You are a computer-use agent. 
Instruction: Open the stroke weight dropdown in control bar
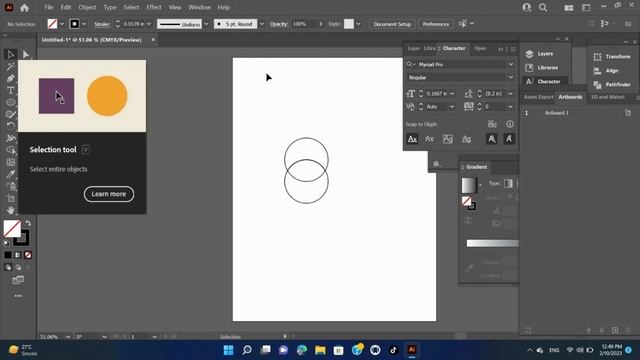pyautogui.click(x=149, y=24)
